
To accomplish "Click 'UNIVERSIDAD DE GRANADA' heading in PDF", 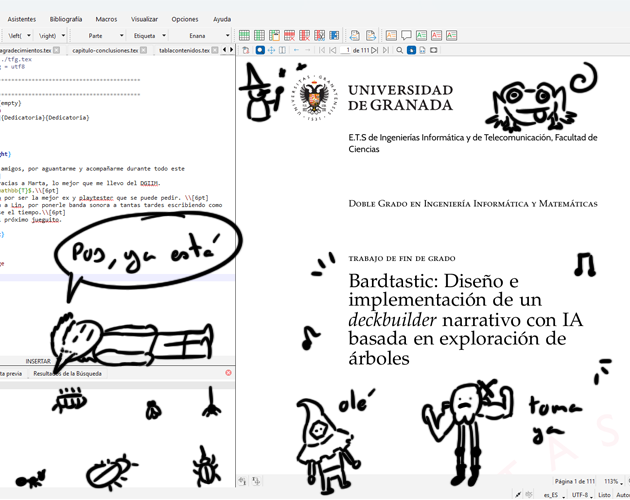I will pos(400,98).
